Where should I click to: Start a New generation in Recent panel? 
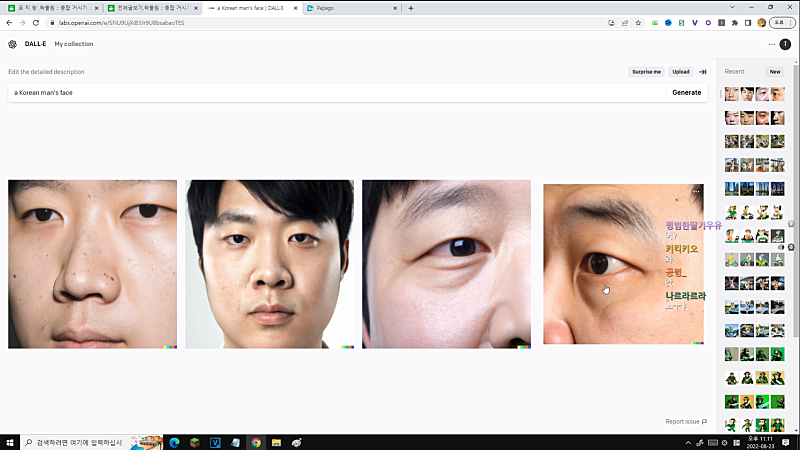coord(774,72)
